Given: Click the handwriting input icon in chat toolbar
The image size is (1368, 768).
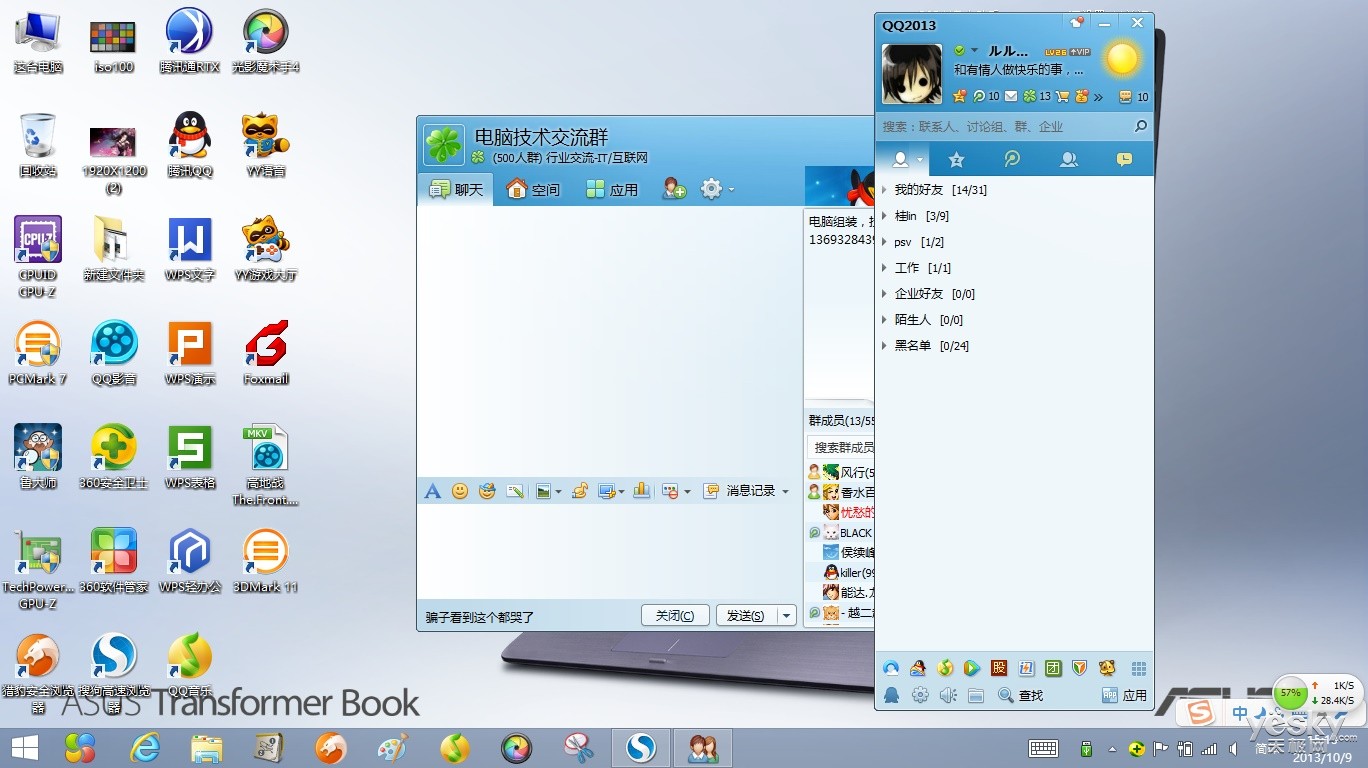Looking at the screenshot, I should point(515,491).
